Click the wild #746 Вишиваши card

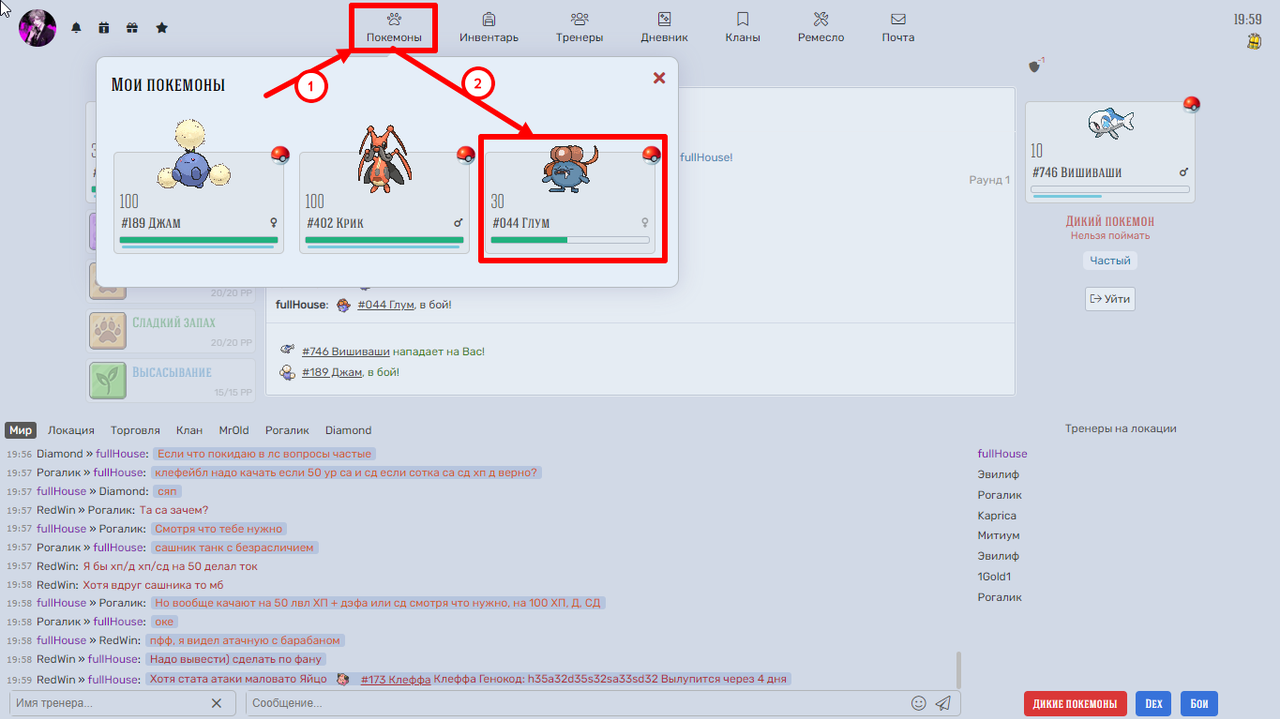click(x=1110, y=151)
